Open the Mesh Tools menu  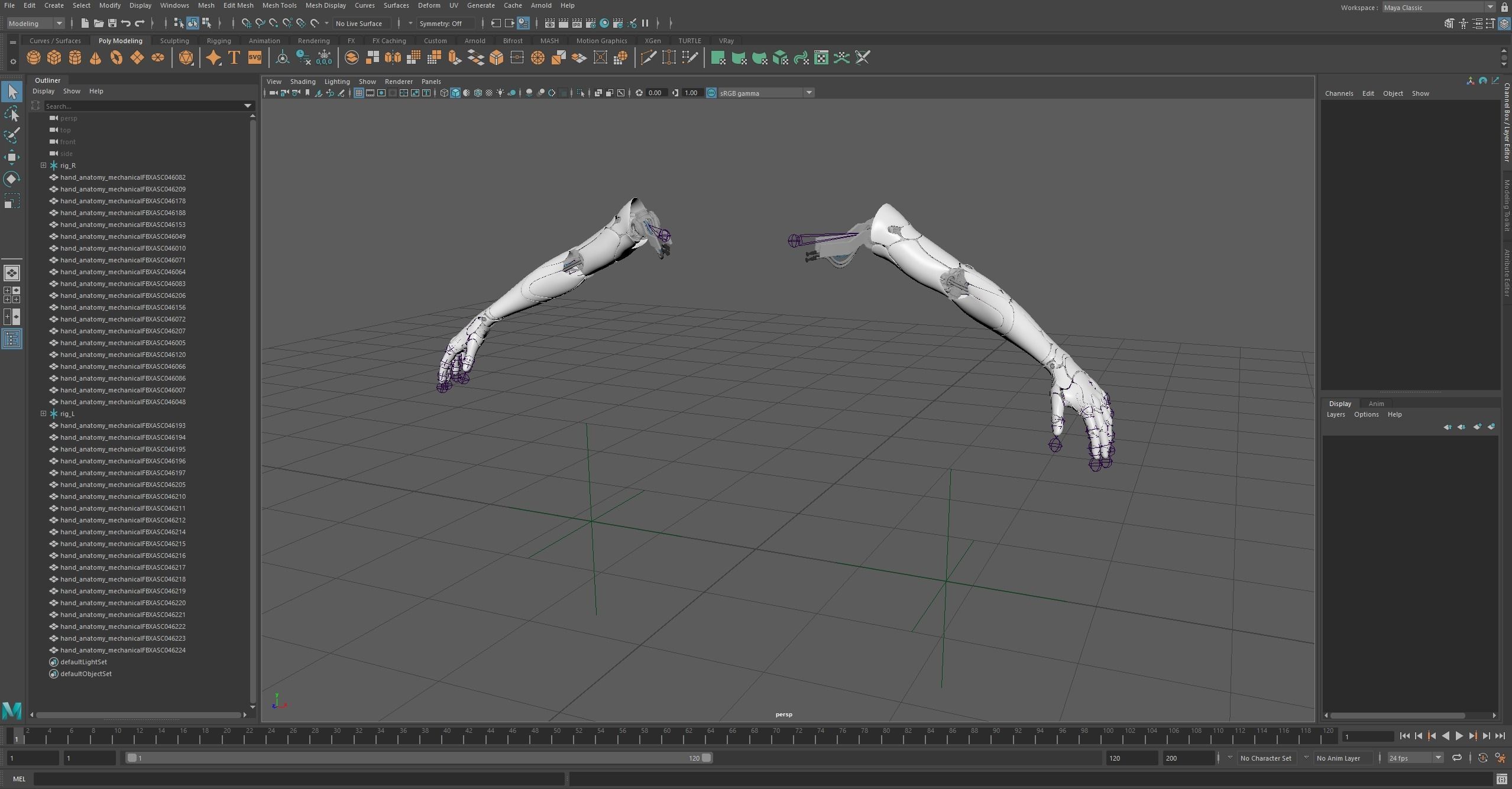click(x=279, y=5)
